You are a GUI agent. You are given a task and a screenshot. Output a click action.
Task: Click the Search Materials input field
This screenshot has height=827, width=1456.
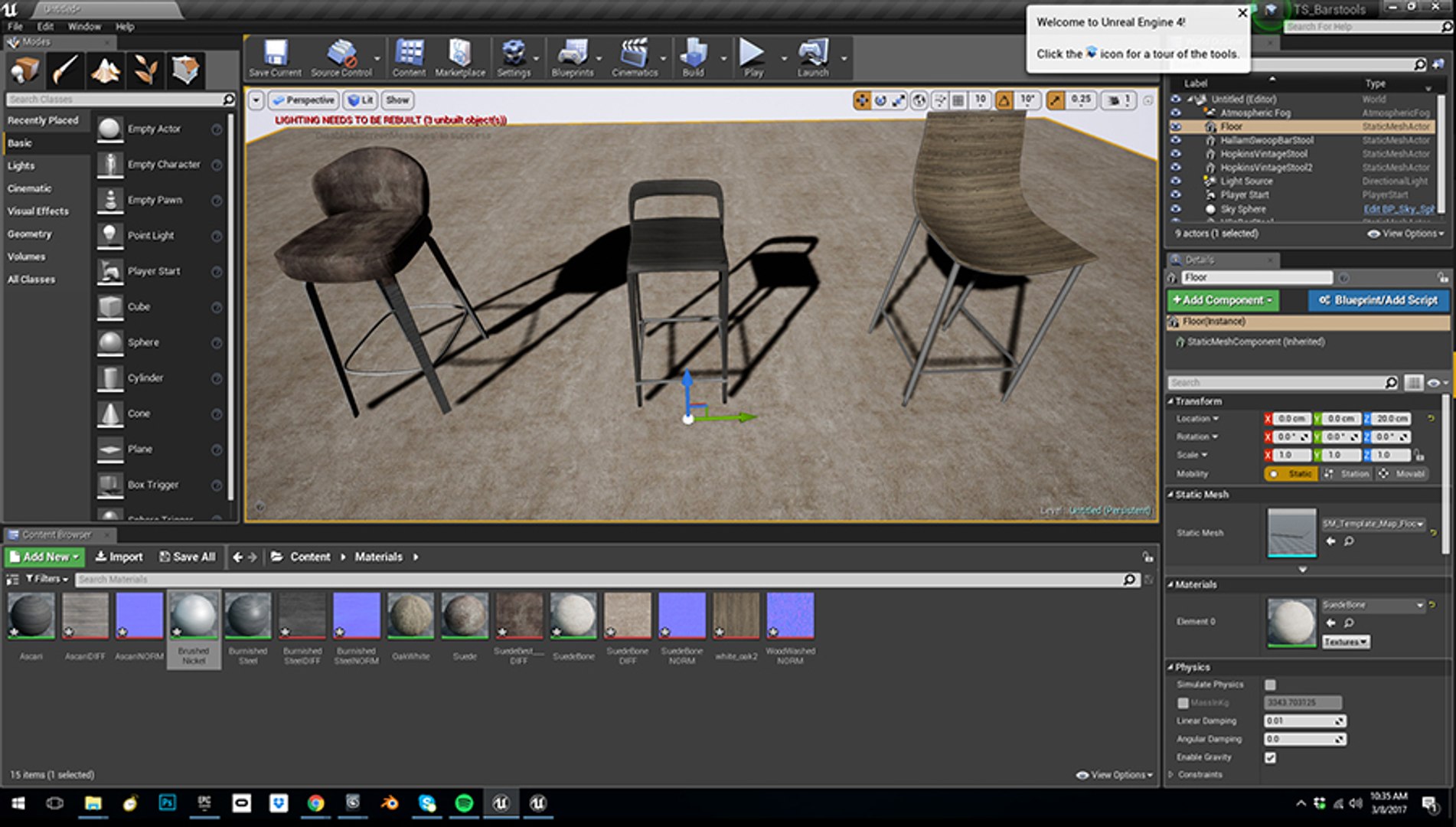[x=606, y=580]
